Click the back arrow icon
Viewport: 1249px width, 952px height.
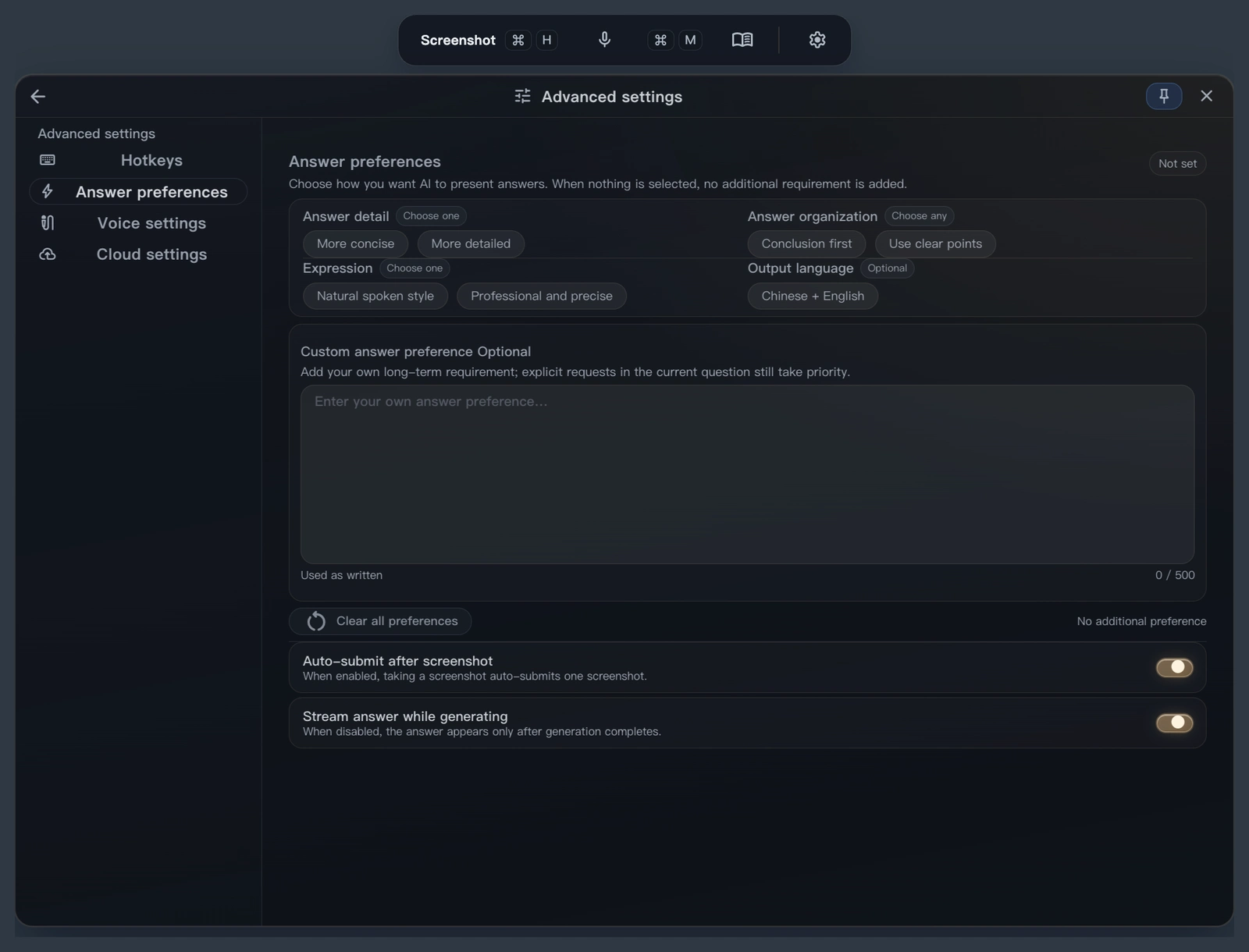click(37, 96)
